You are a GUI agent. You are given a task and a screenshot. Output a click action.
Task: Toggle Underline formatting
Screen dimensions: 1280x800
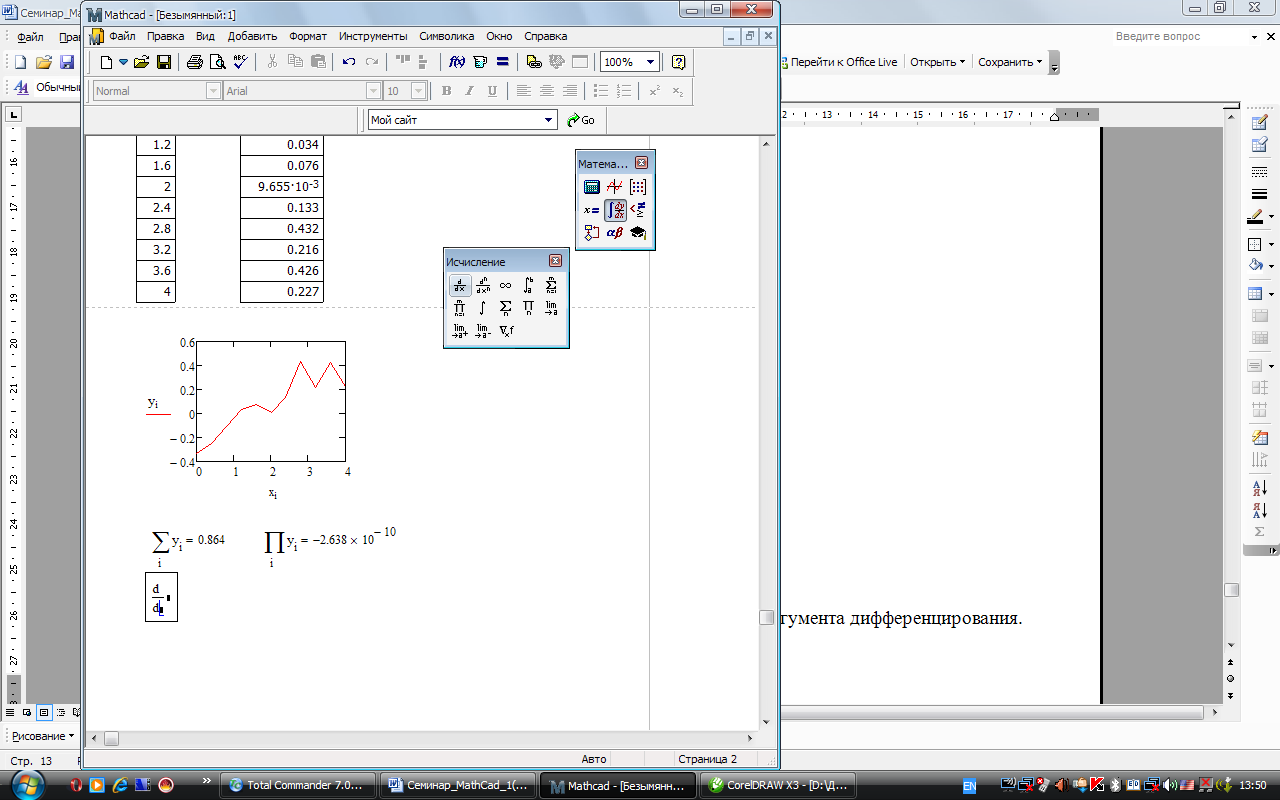tap(492, 91)
